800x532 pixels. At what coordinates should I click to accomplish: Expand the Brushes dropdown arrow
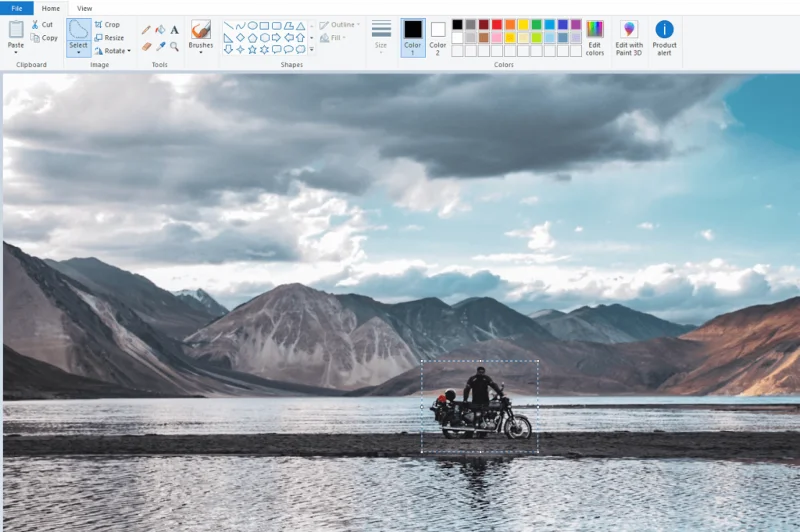tap(201, 52)
